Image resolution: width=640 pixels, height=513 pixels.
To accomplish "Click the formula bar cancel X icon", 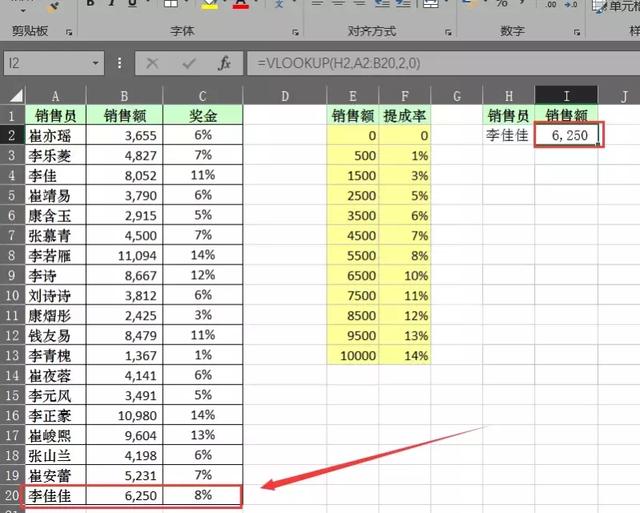I will click(x=153, y=63).
